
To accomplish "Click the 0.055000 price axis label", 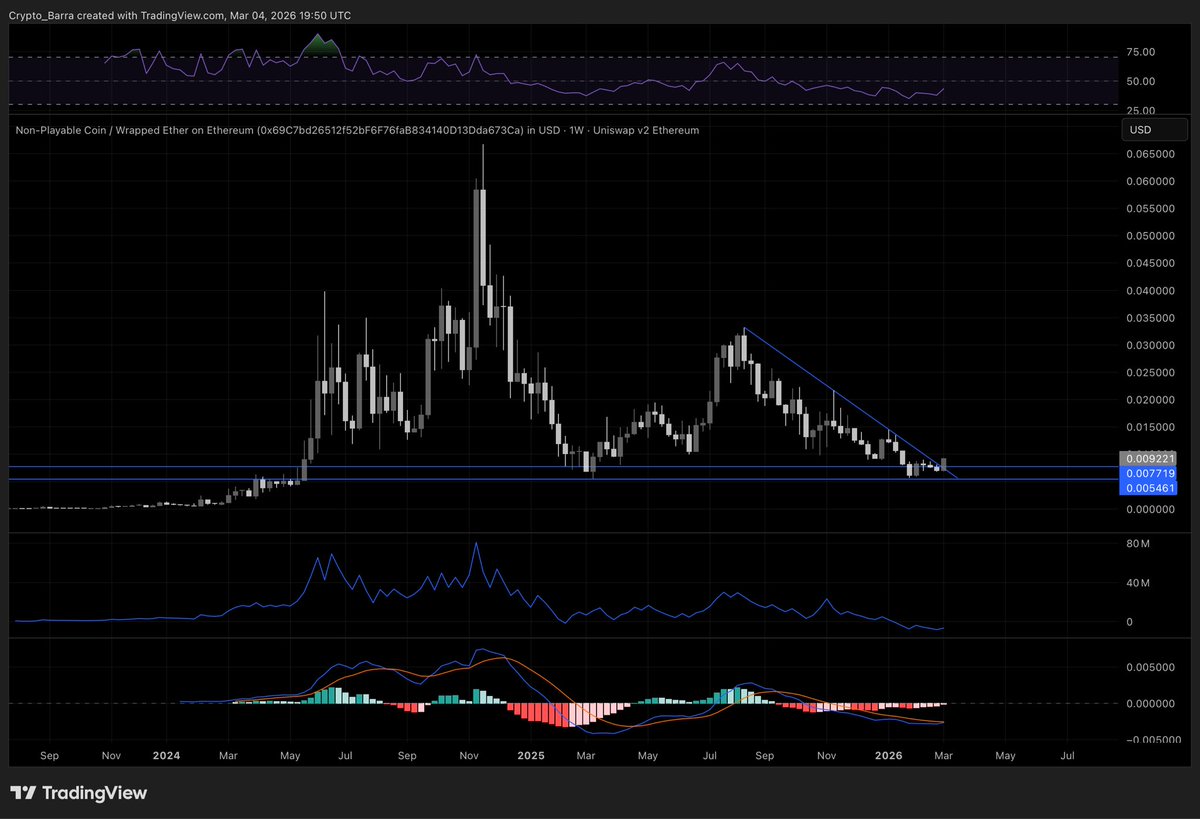I will point(1152,209).
